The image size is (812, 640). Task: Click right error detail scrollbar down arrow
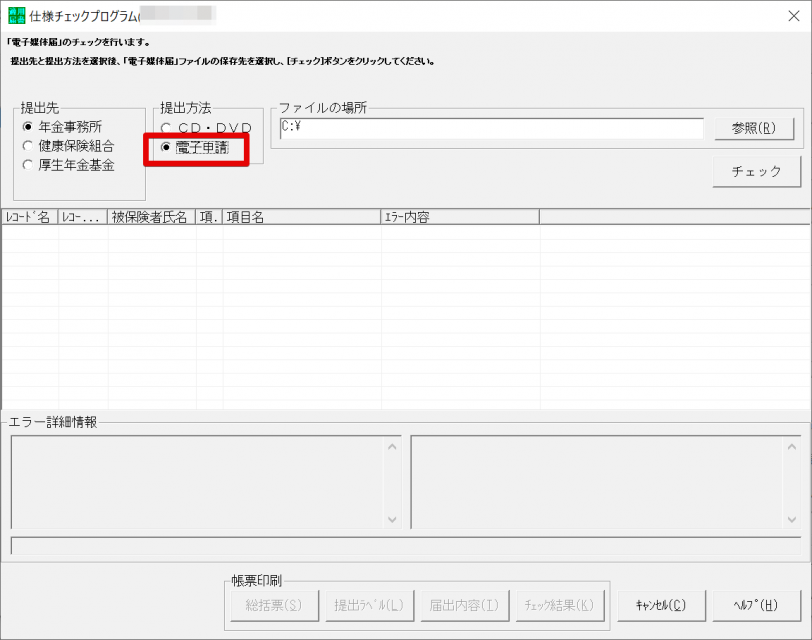[x=792, y=519]
